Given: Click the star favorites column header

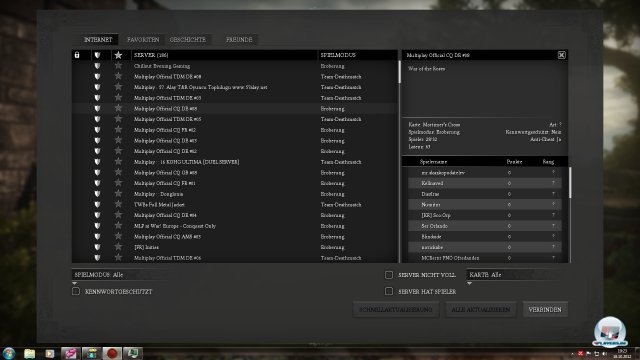Looking at the screenshot, I should click(x=118, y=55).
